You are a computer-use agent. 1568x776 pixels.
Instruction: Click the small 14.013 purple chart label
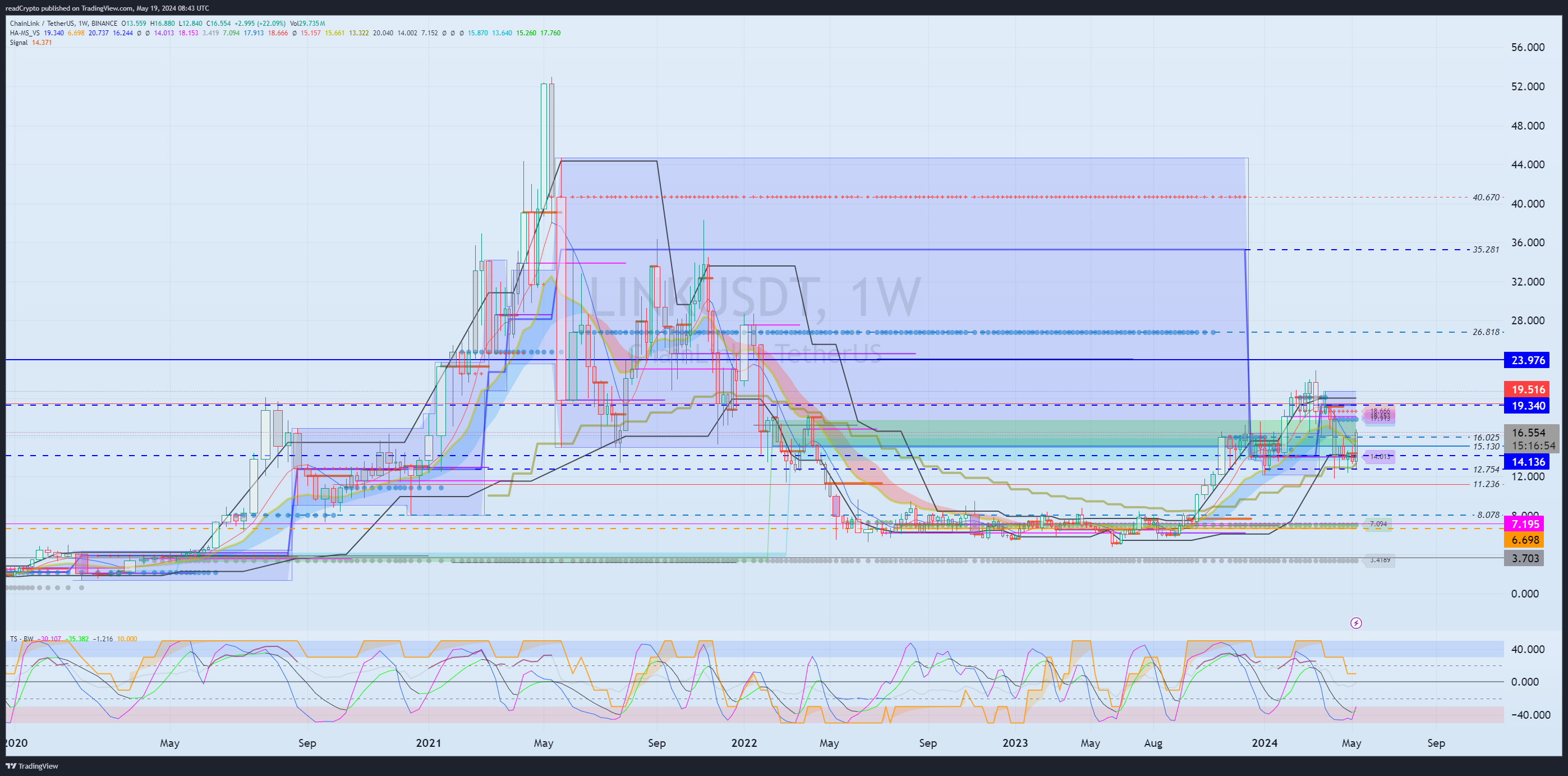pyautogui.click(x=1380, y=457)
